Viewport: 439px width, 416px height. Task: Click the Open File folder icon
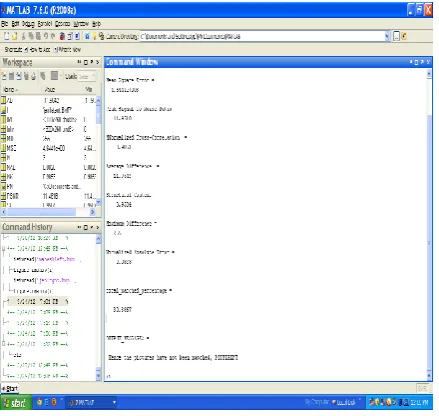click(x=14, y=36)
